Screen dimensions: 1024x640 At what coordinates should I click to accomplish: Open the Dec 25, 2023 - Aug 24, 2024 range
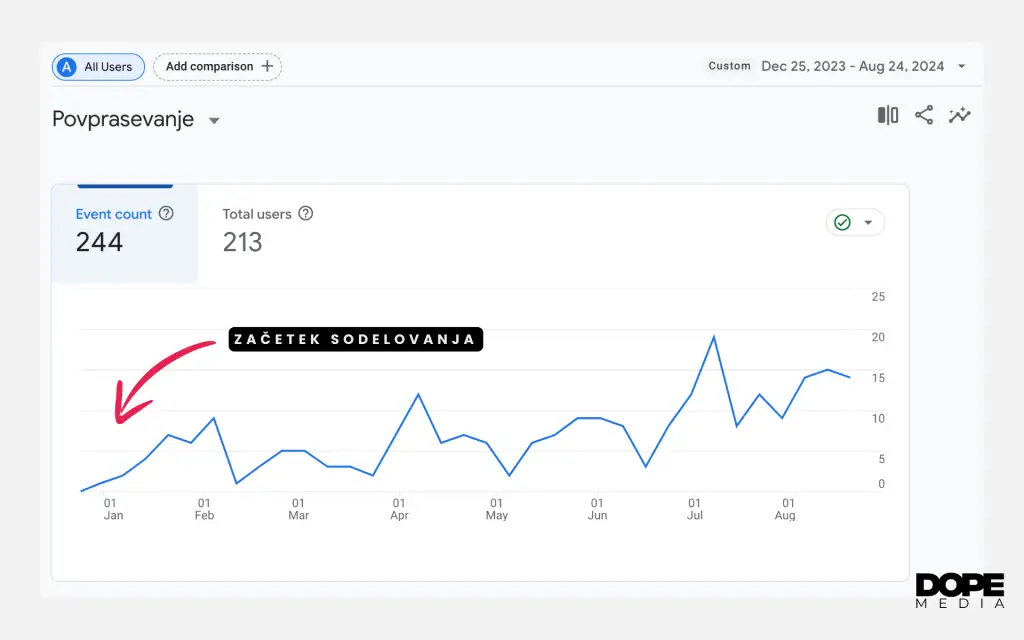pyautogui.click(x=852, y=66)
